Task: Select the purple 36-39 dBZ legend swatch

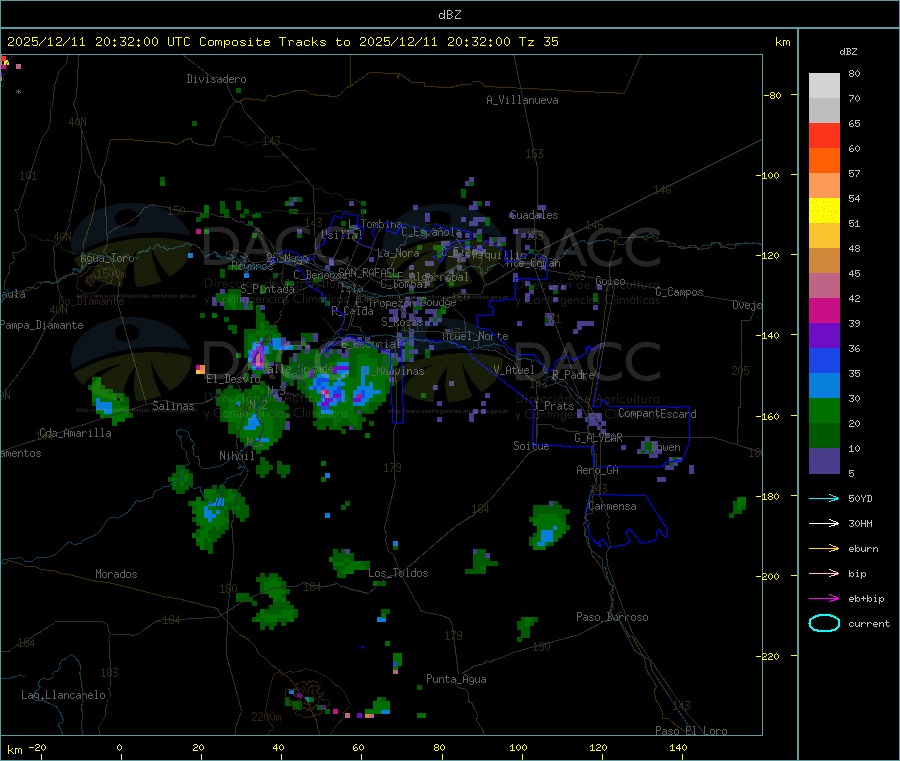Action: [x=824, y=336]
